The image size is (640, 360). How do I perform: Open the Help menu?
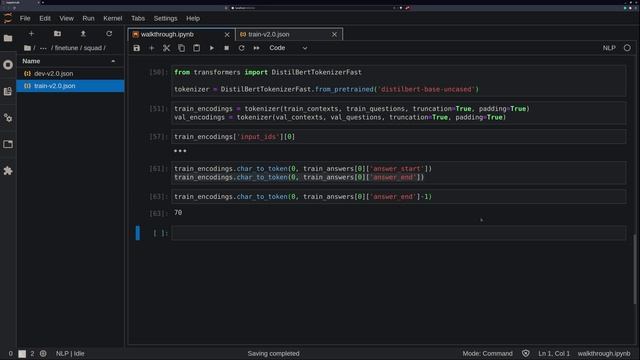193,18
